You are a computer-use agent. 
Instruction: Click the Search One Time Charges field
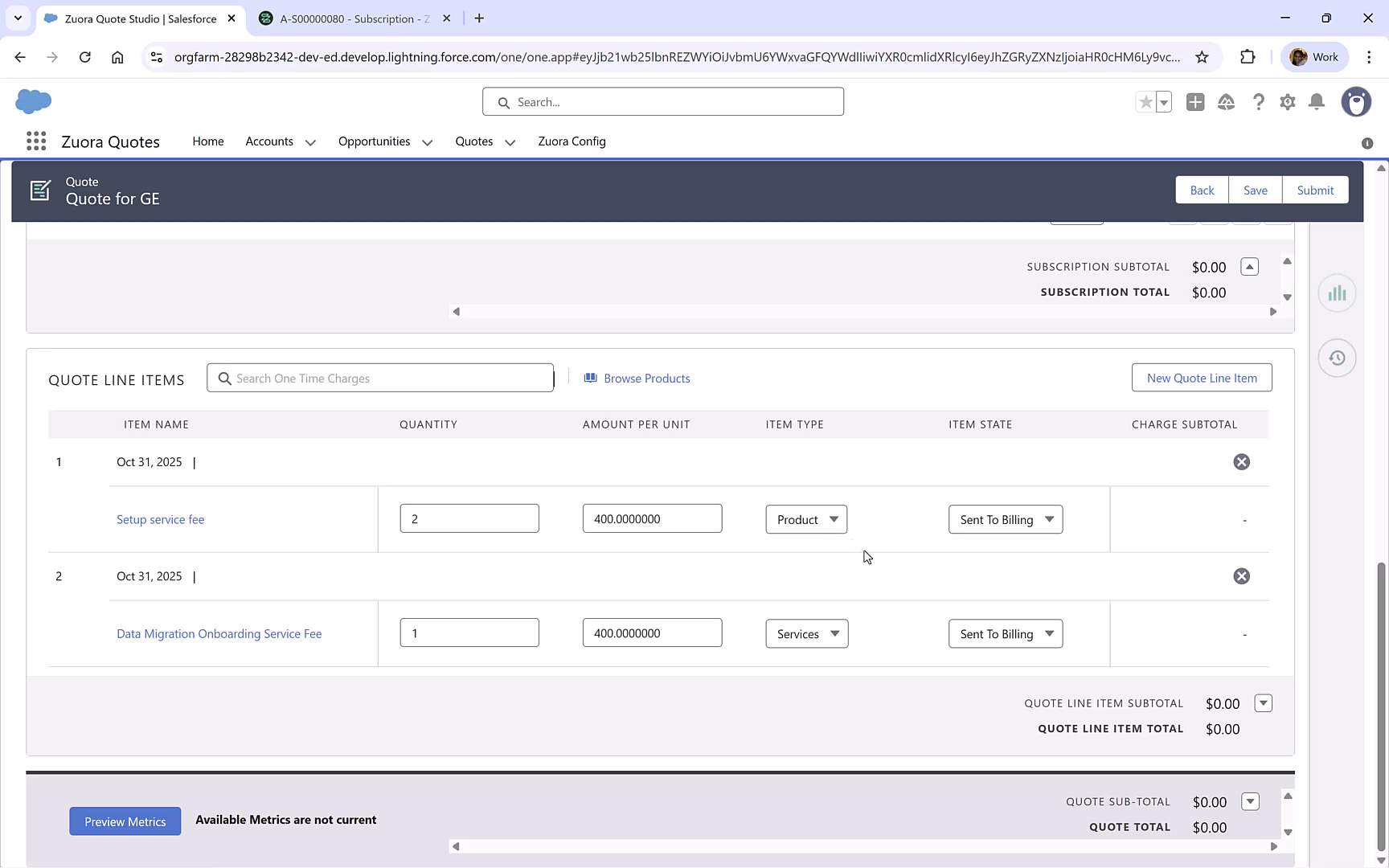379,377
